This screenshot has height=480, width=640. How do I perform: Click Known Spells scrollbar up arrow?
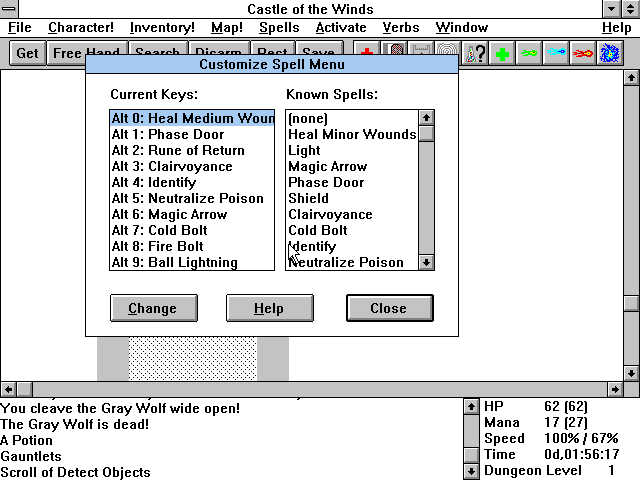tap(427, 118)
